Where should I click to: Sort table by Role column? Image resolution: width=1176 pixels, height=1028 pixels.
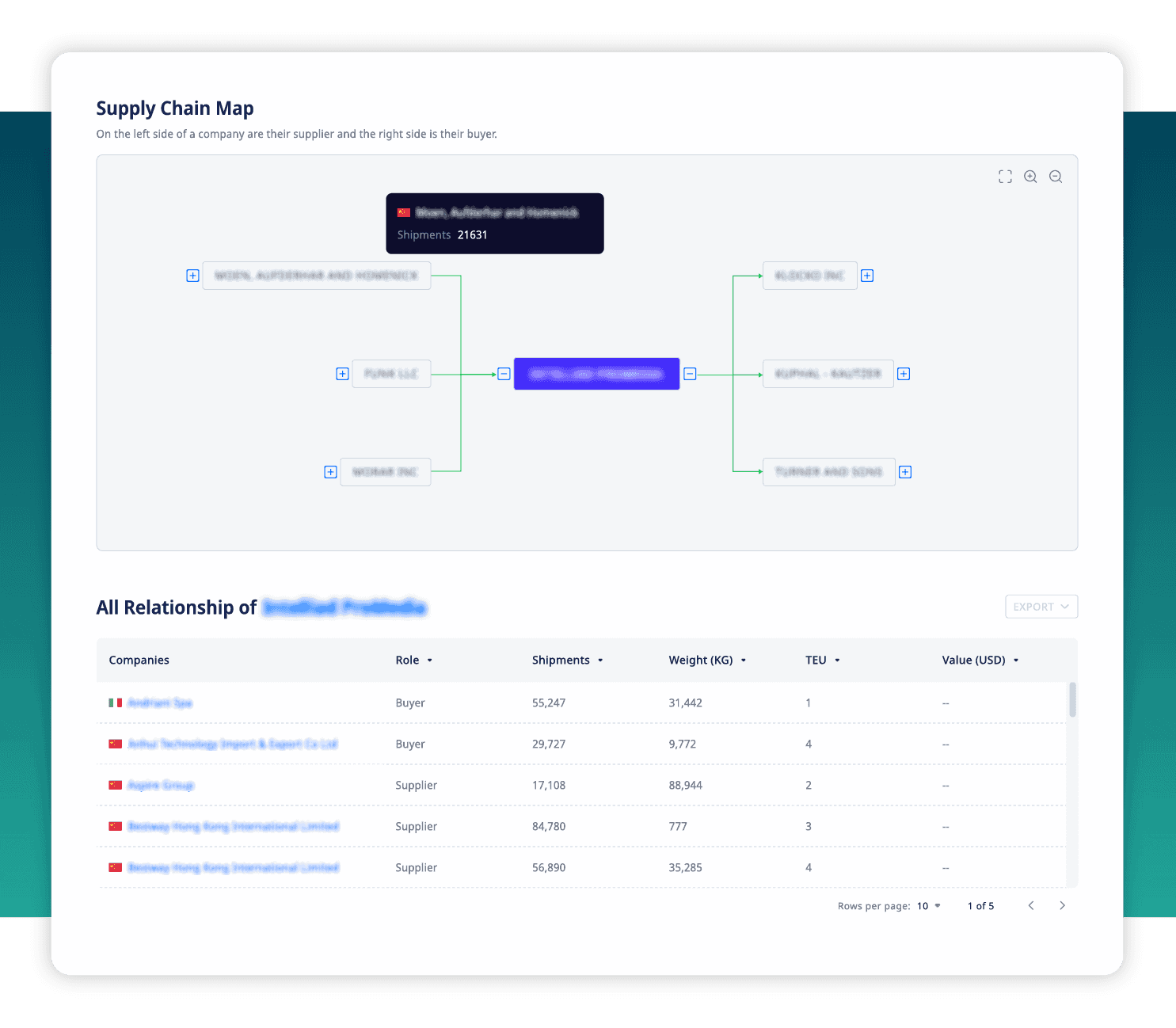pos(414,660)
